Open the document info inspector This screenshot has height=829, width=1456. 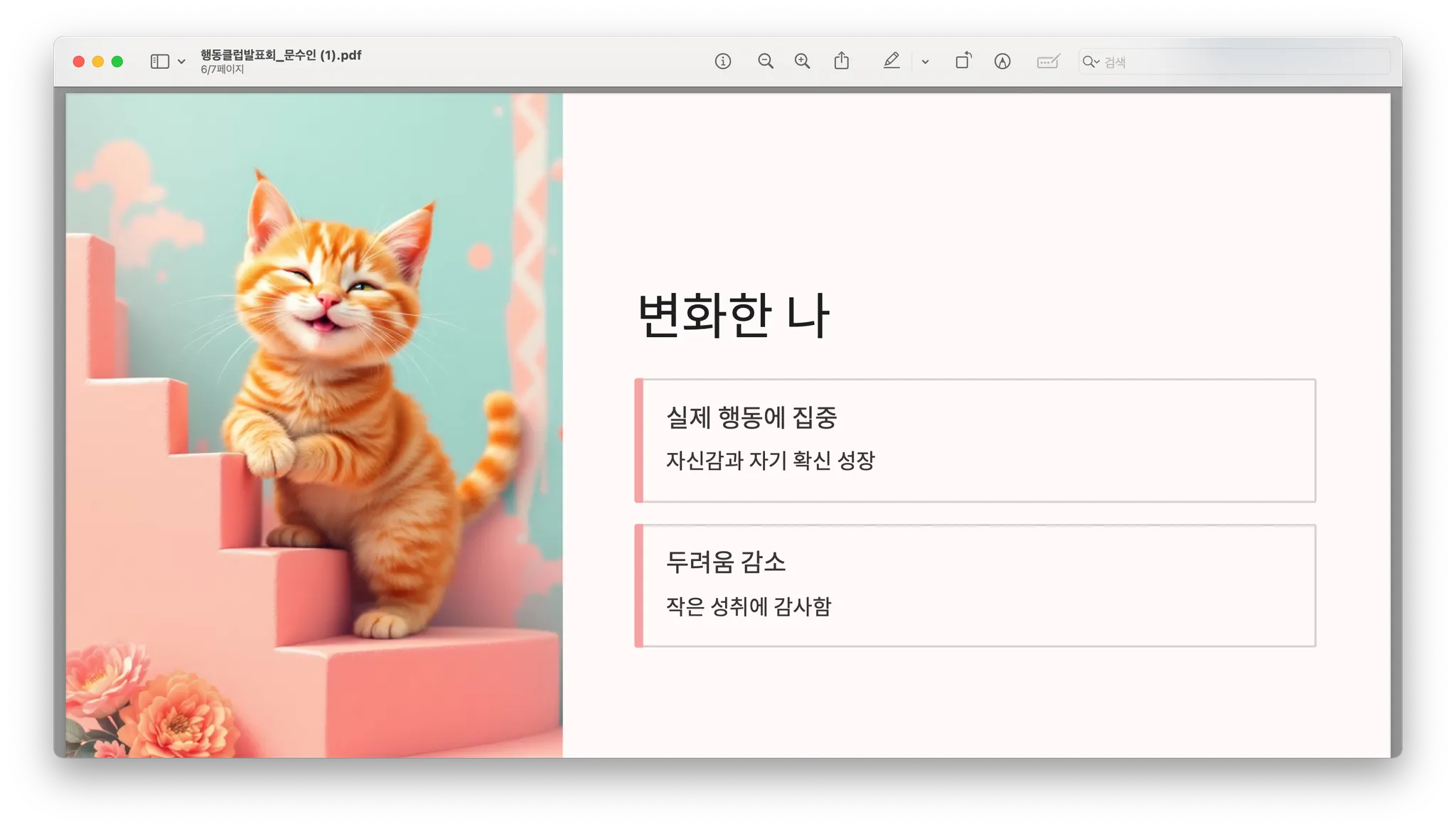(x=723, y=61)
